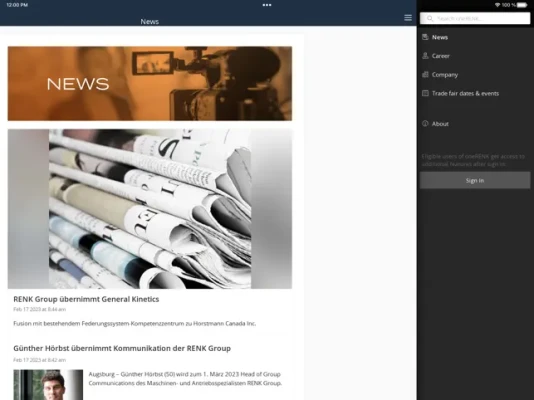
Task: Click the Career person icon
Action: tap(425, 56)
